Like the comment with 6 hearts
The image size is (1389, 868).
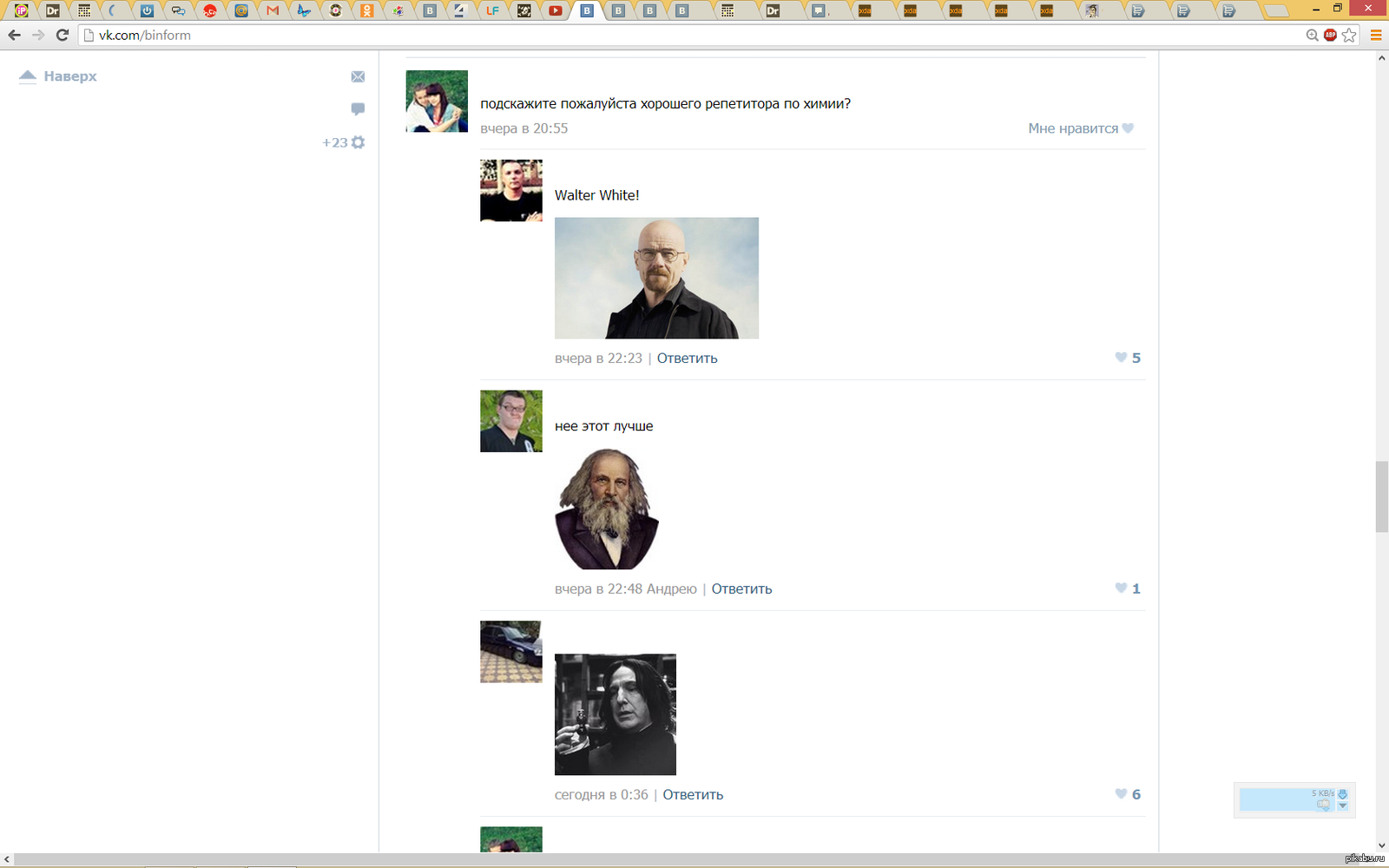pyautogui.click(x=1121, y=794)
